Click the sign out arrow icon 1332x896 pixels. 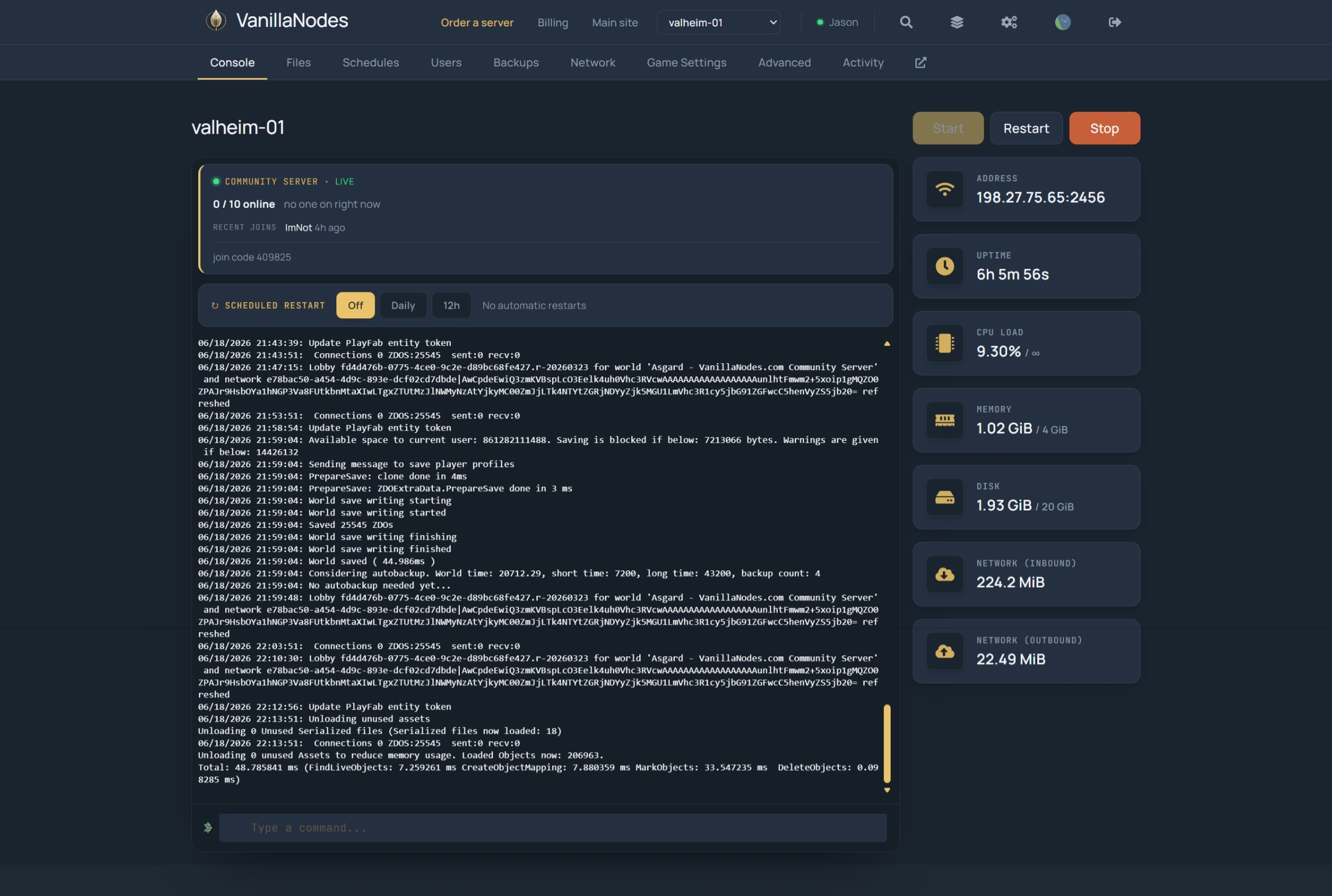click(x=1114, y=22)
